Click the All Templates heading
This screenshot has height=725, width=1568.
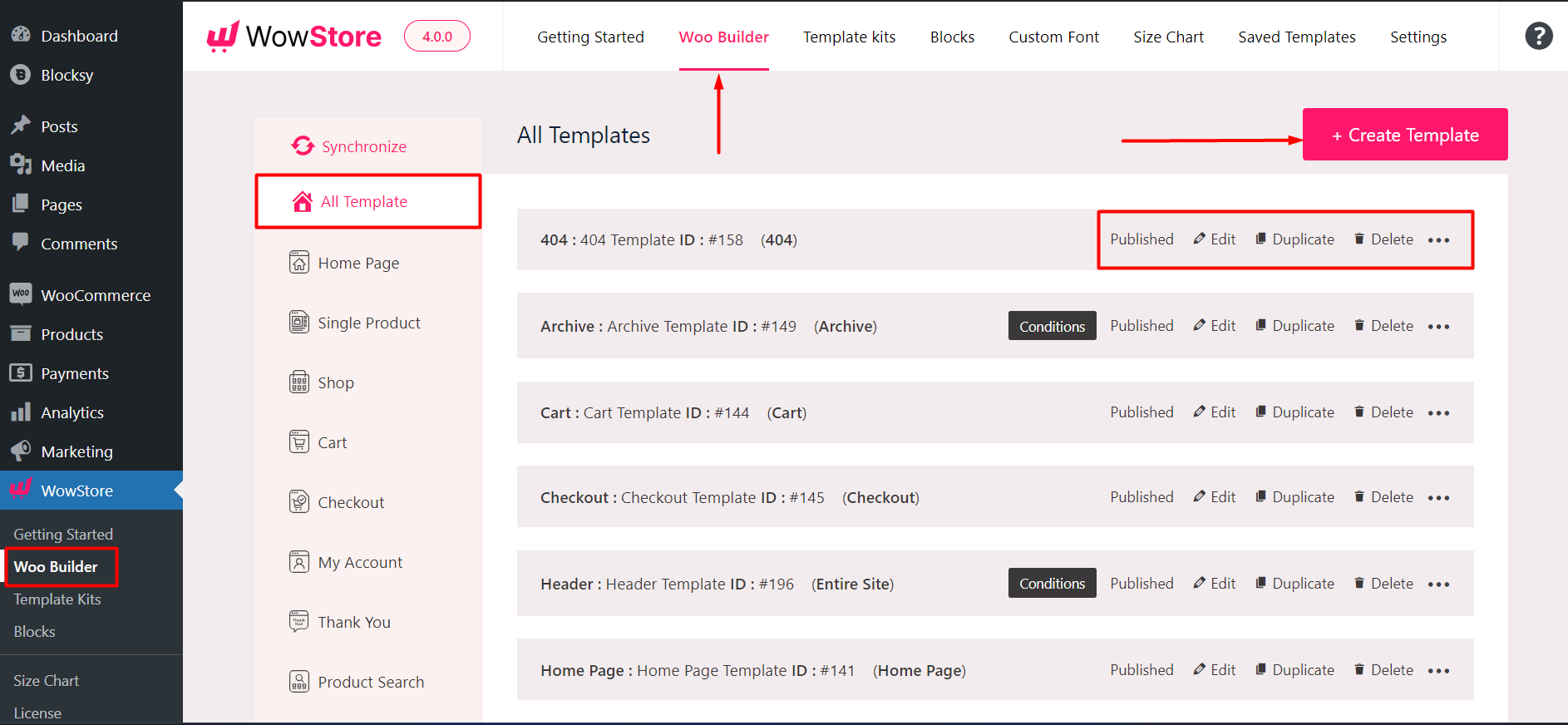(584, 135)
